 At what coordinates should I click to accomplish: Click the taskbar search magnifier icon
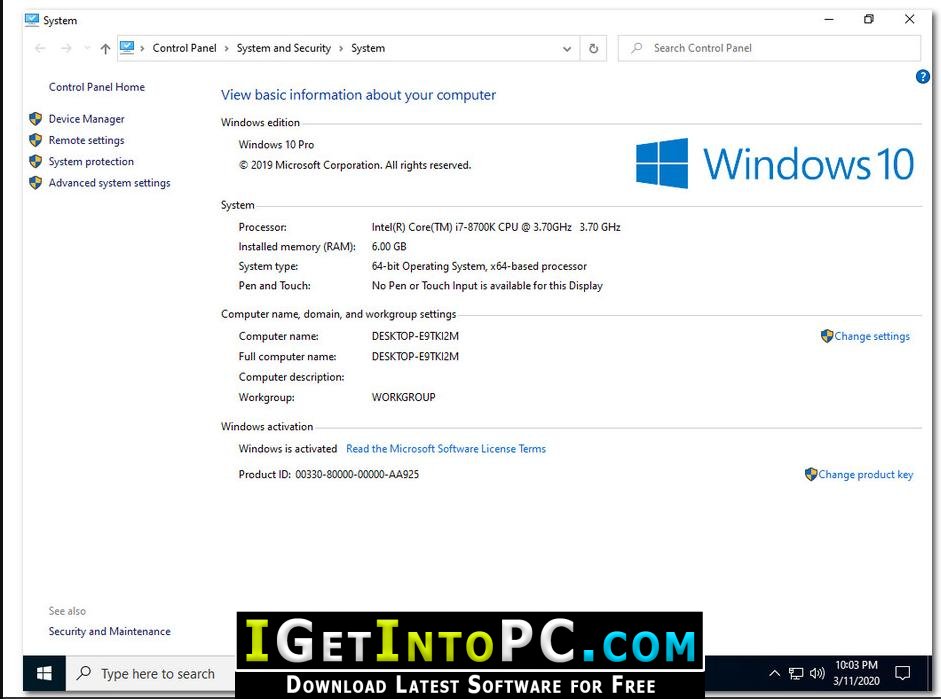(x=84, y=673)
